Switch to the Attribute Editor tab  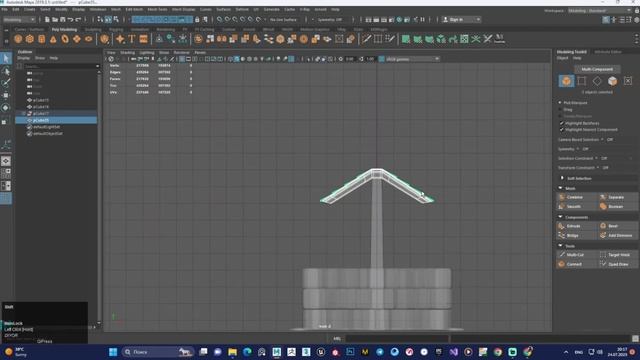tap(608, 52)
